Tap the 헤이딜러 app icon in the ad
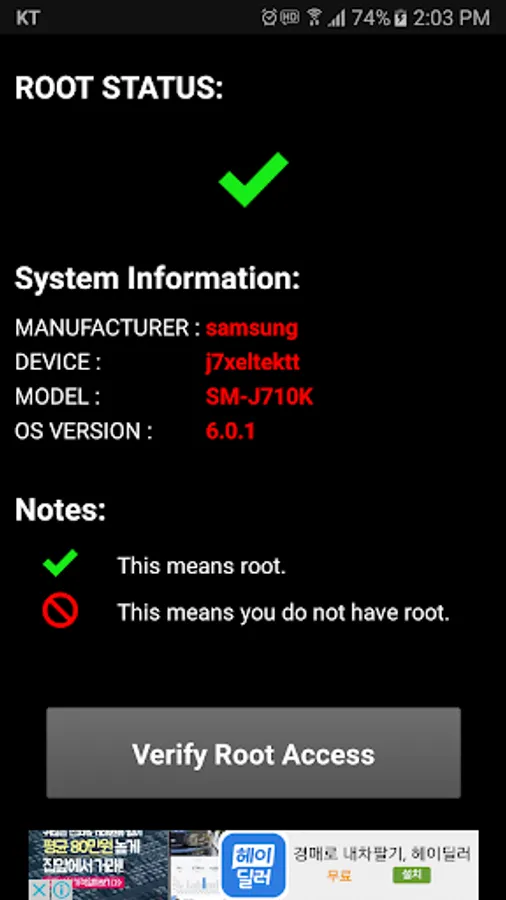This screenshot has height=900, width=506. coord(254,866)
